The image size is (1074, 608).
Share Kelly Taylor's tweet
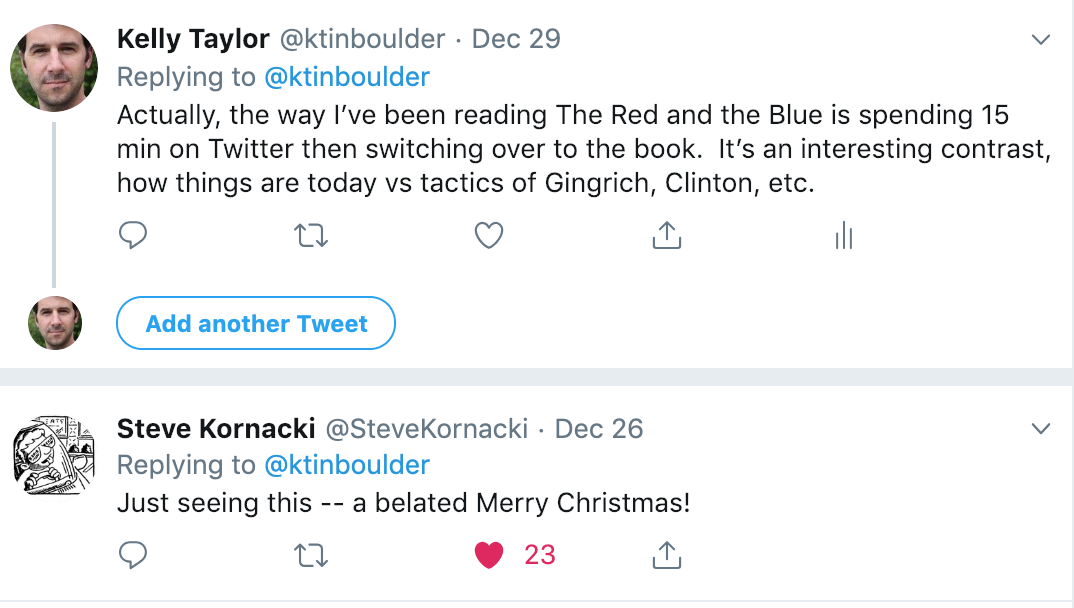click(x=666, y=236)
